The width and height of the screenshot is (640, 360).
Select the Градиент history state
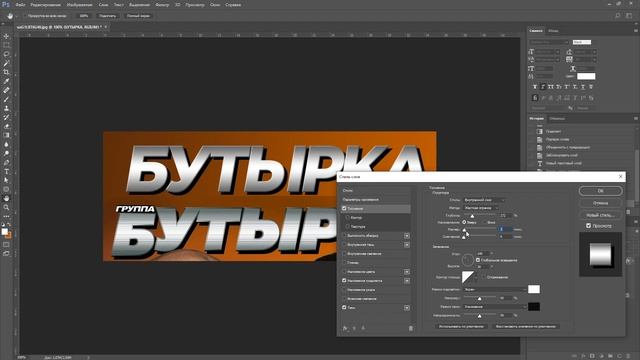point(553,131)
